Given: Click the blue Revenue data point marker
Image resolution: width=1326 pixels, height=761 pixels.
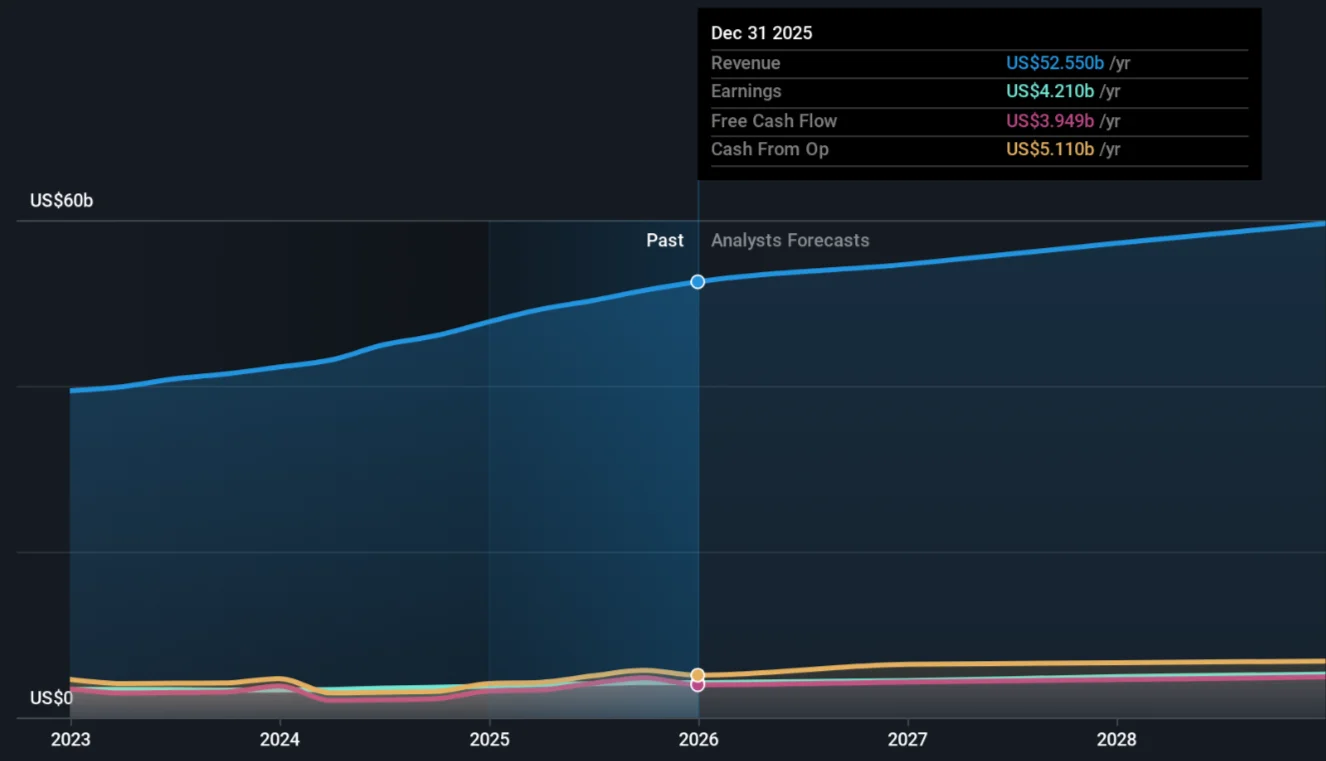Looking at the screenshot, I should [697, 282].
